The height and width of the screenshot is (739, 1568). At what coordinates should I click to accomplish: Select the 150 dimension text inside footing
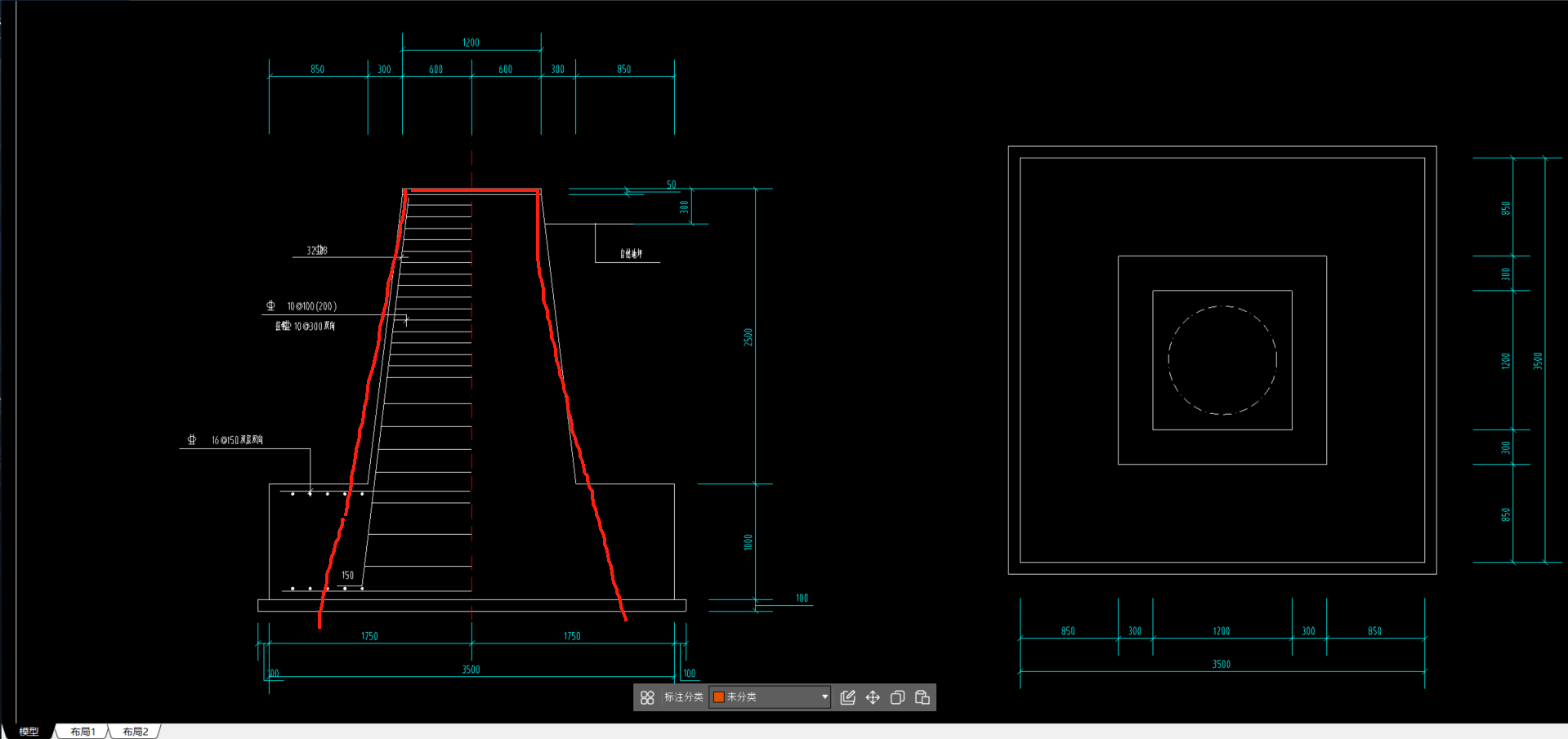pyautogui.click(x=347, y=576)
